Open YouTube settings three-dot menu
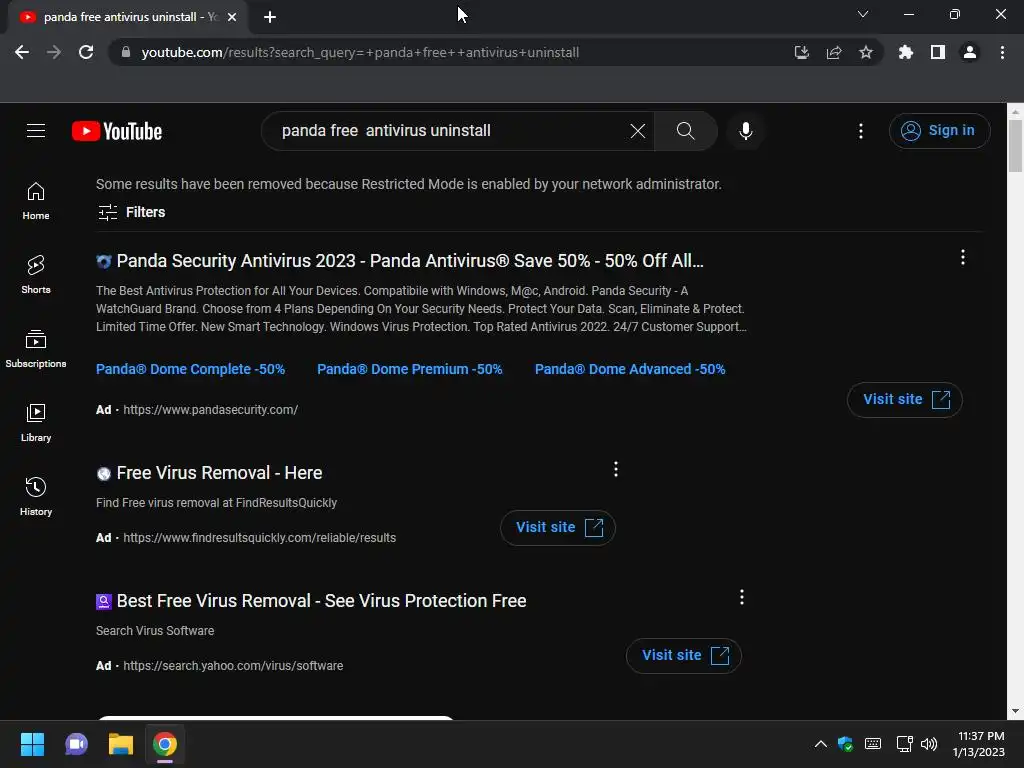Image resolution: width=1024 pixels, height=768 pixels. pyautogui.click(x=861, y=131)
